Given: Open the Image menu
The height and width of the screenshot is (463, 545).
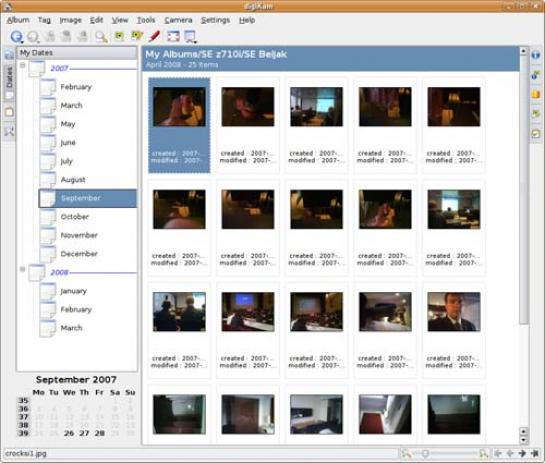Looking at the screenshot, I should click(x=70, y=20).
